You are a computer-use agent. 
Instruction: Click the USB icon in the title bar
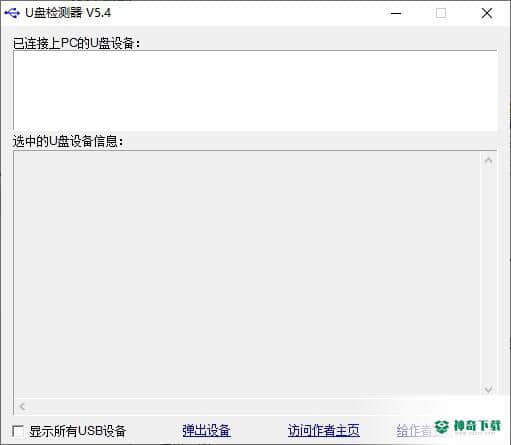point(12,13)
